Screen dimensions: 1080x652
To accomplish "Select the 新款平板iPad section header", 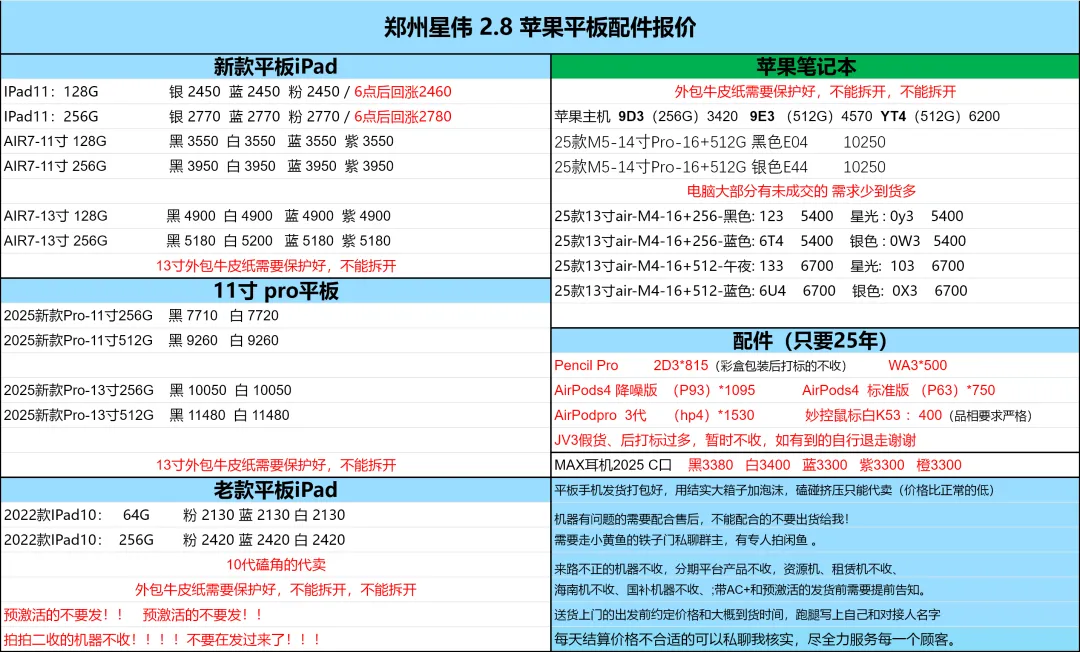I will coord(276,67).
